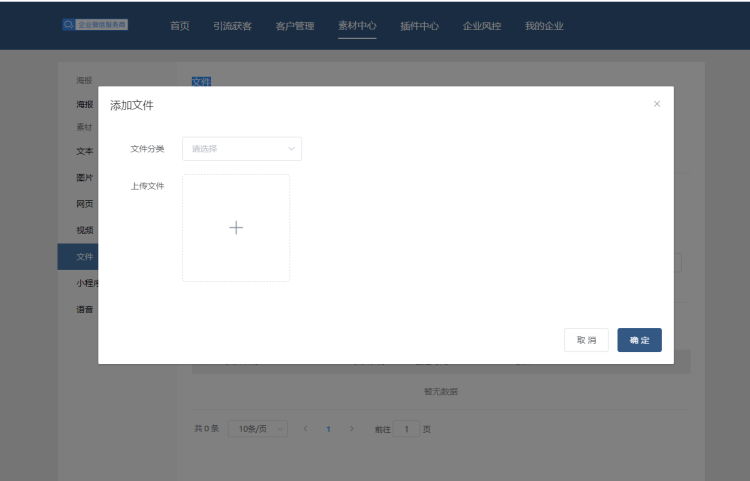The image size is (750, 481).
Task: Open 首页 in top navigation
Action: 180,27
